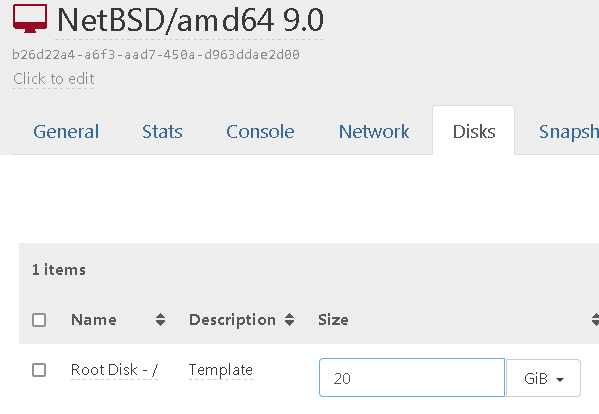The image size is (599, 414).
Task: Click the 'Click to edit' description
Action: [53, 79]
